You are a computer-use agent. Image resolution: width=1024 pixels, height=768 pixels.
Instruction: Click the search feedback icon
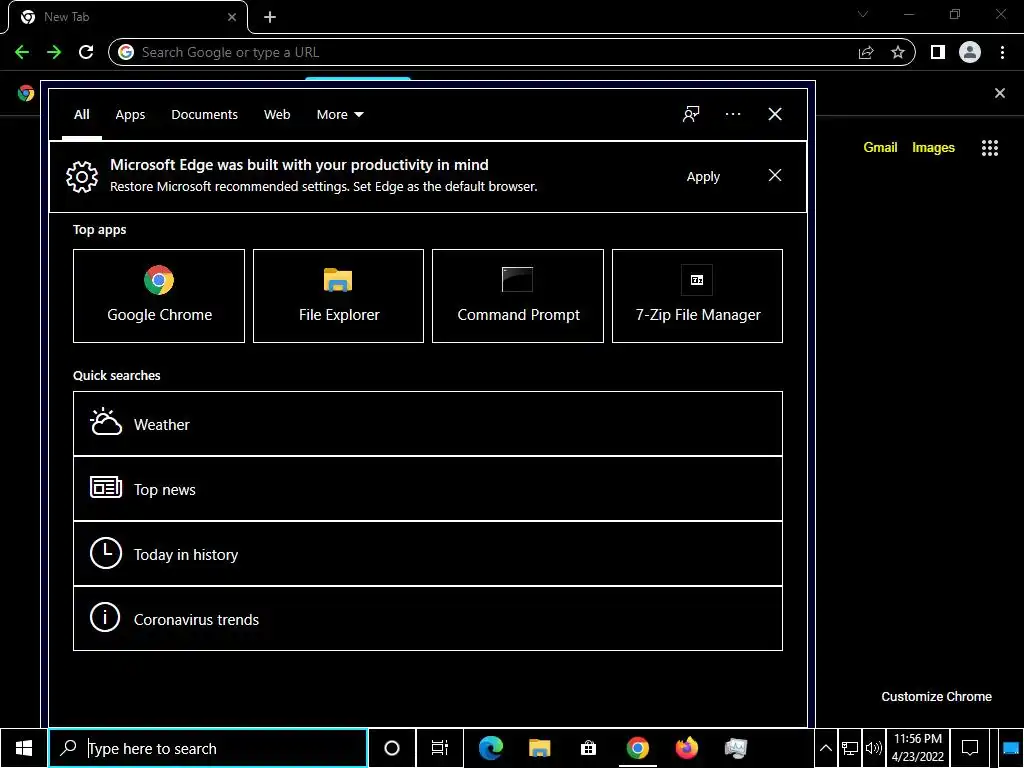coord(691,114)
